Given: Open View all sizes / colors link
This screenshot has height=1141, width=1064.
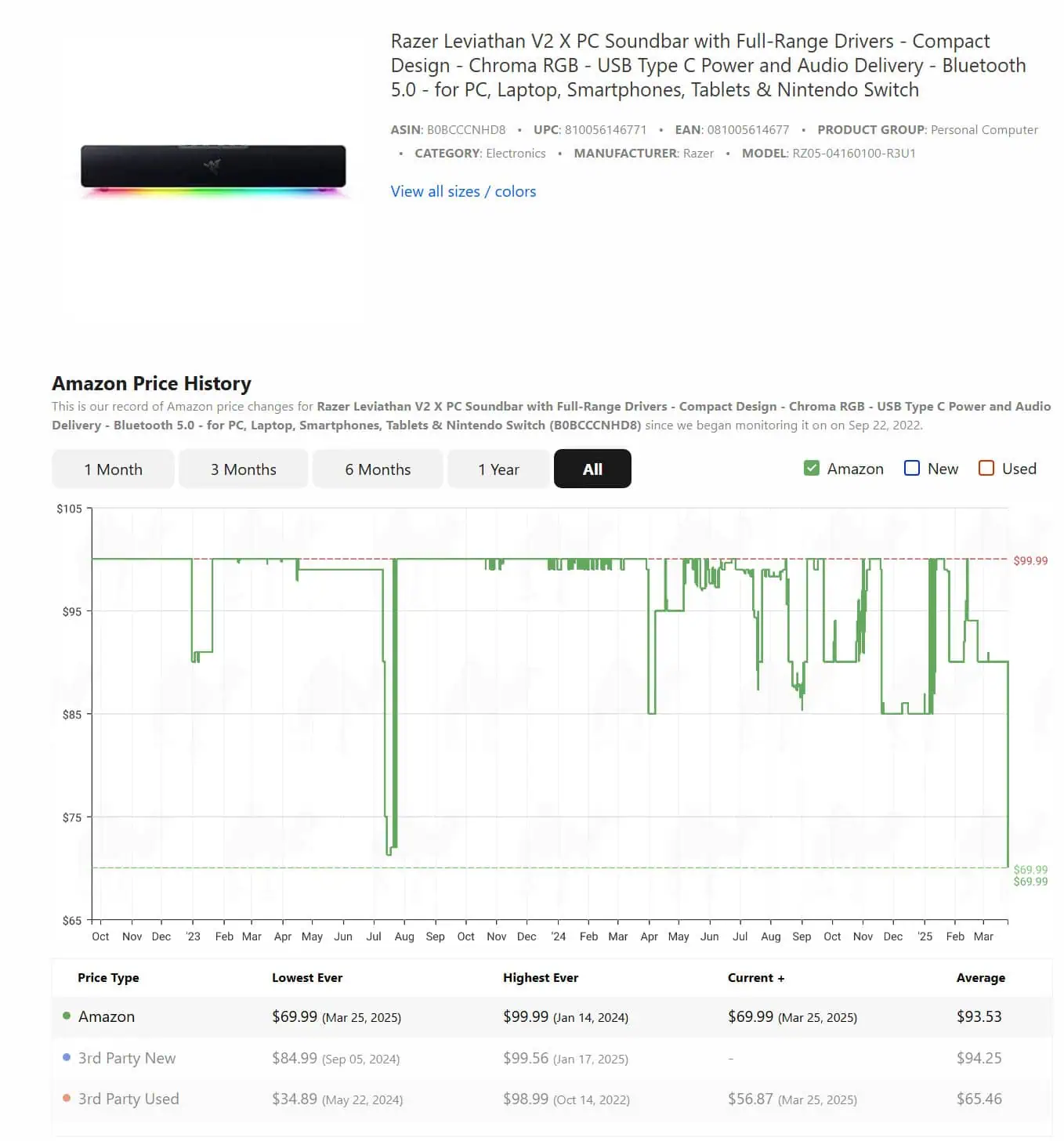Looking at the screenshot, I should pos(463,191).
